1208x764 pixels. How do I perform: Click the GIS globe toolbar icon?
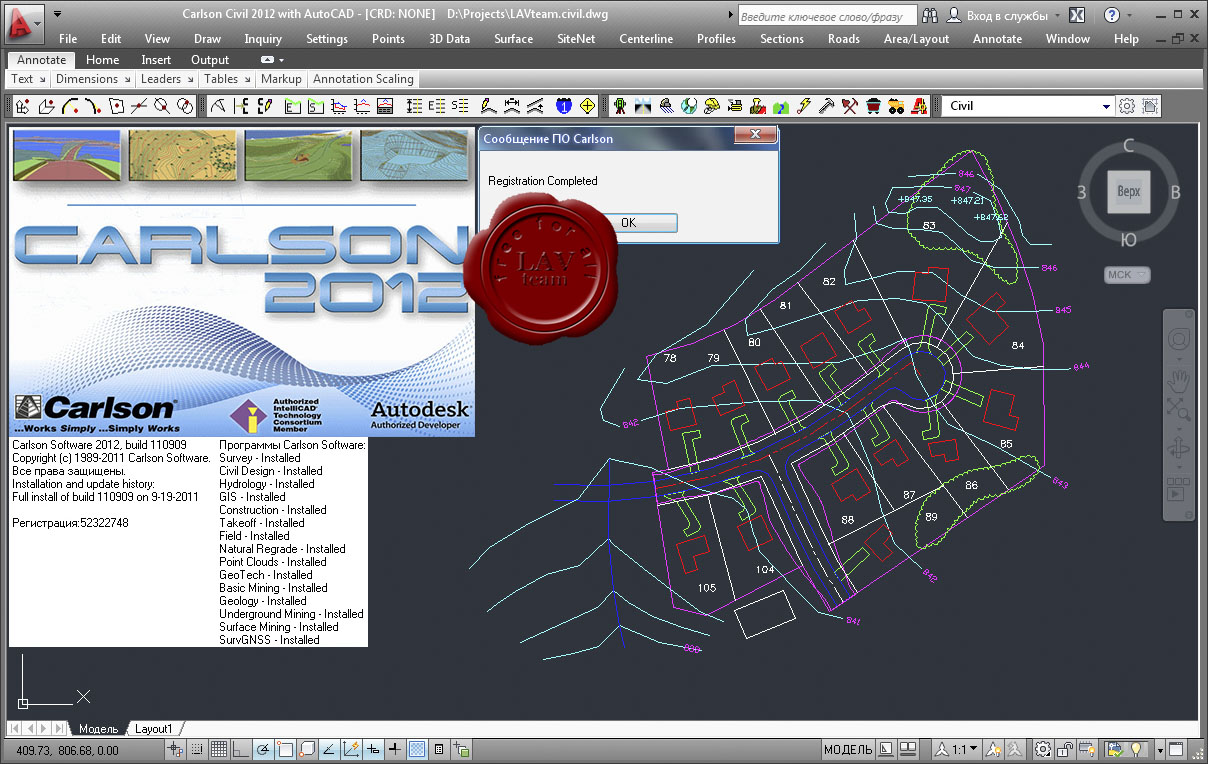(689, 105)
